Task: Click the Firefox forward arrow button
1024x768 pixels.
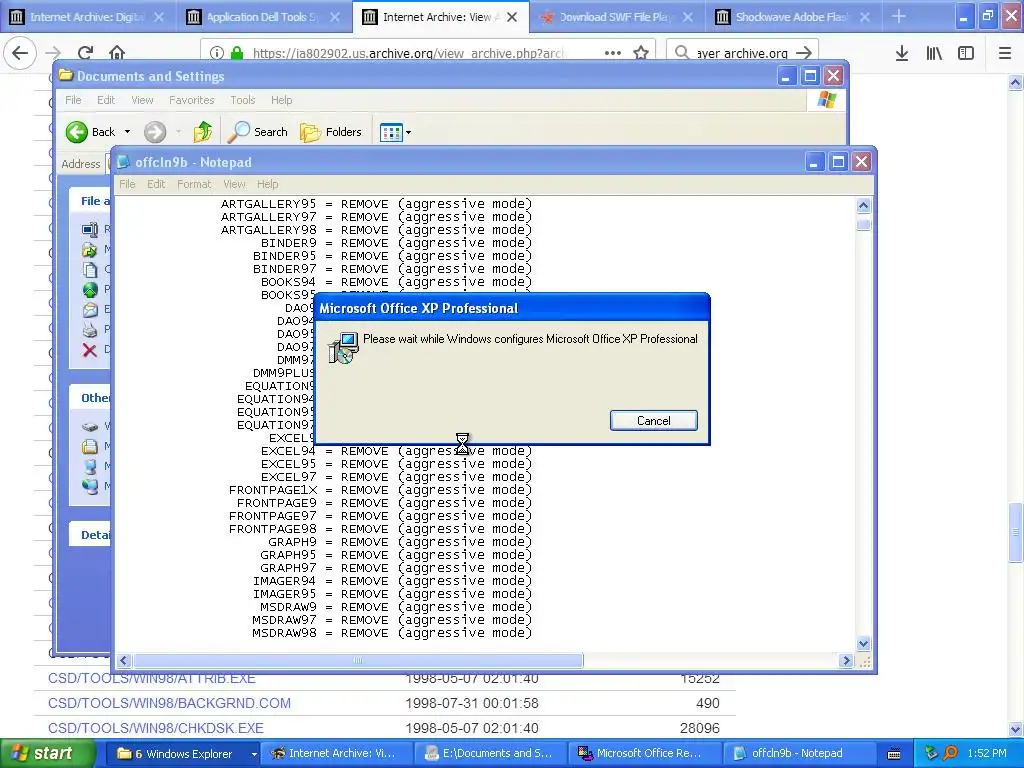Action: [x=54, y=53]
